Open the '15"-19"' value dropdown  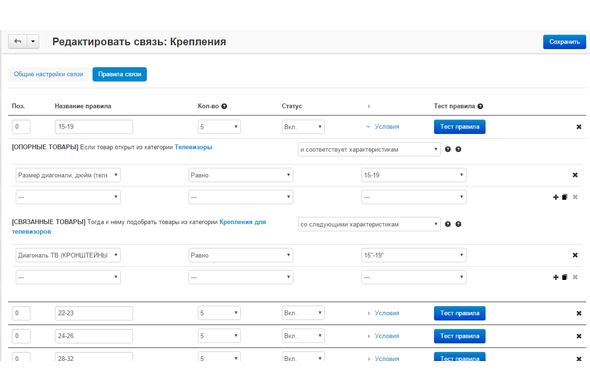click(x=414, y=255)
